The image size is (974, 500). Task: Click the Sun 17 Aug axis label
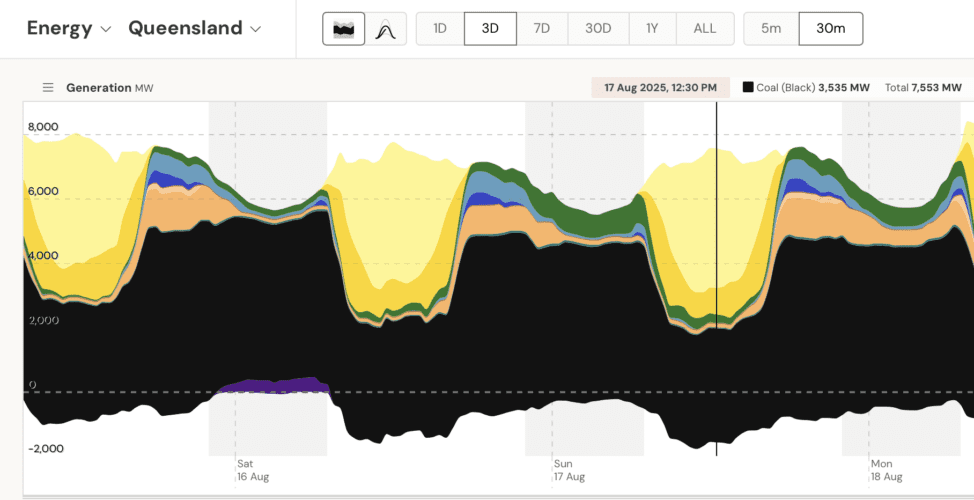click(x=568, y=470)
